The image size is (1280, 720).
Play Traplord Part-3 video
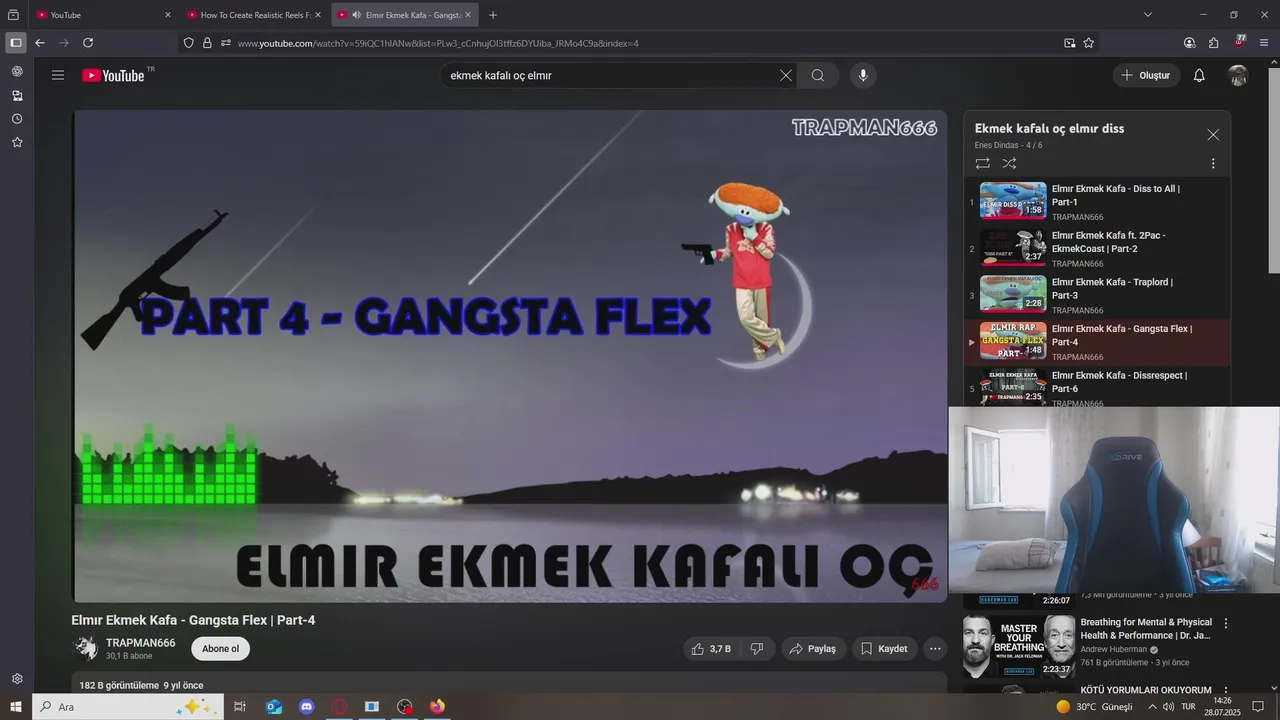click(1095, 295)
